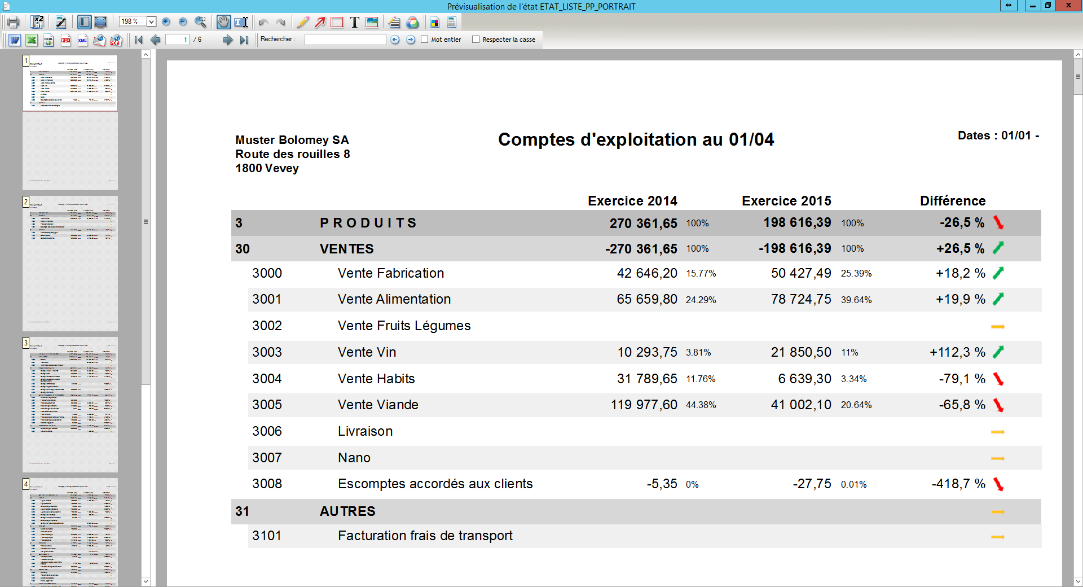Click the report view scroll-up arrow
Viewport: 1083px width, 587px height.
pyautogui.click(x=1077, y=55)
